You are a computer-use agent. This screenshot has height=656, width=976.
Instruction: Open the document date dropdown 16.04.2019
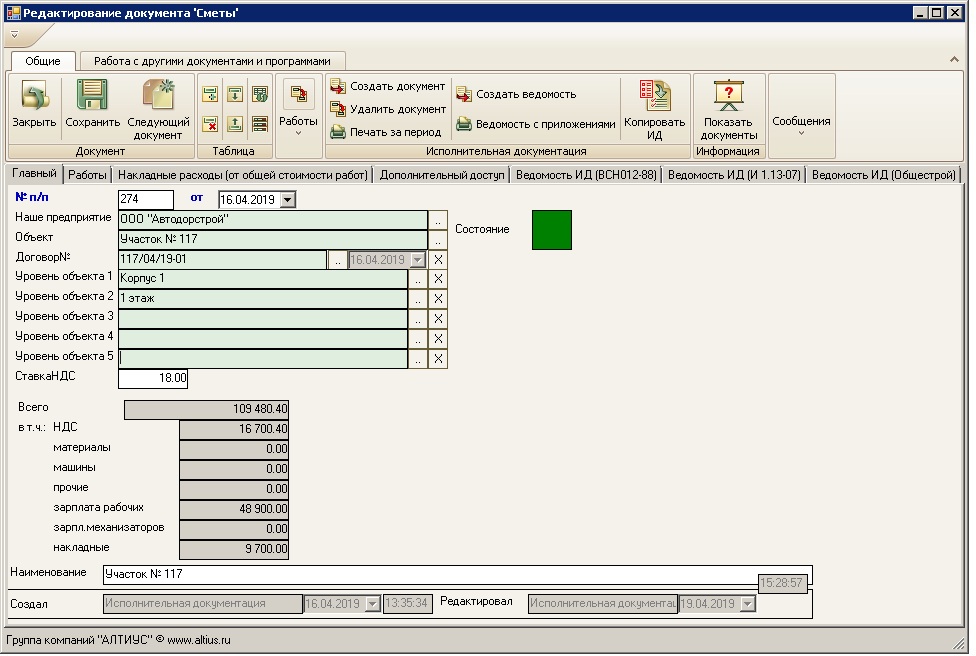point(288,200)
